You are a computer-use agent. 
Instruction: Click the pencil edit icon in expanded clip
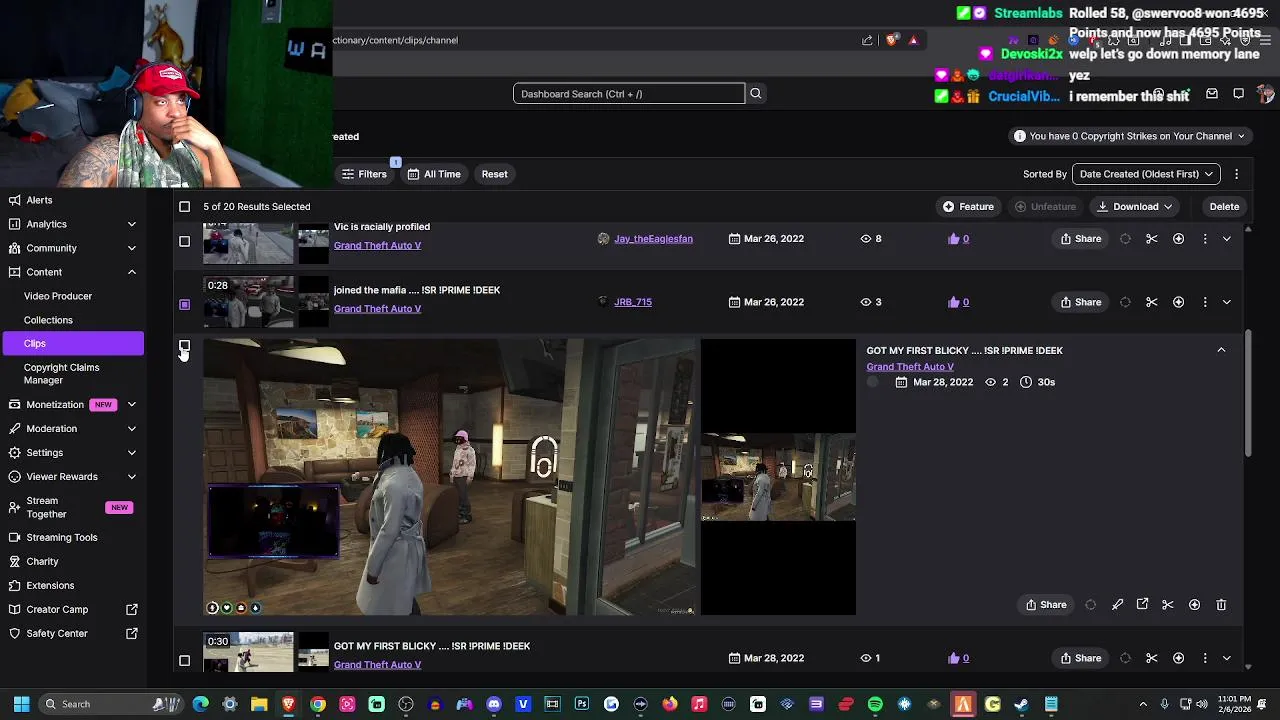coord(1117,605)
